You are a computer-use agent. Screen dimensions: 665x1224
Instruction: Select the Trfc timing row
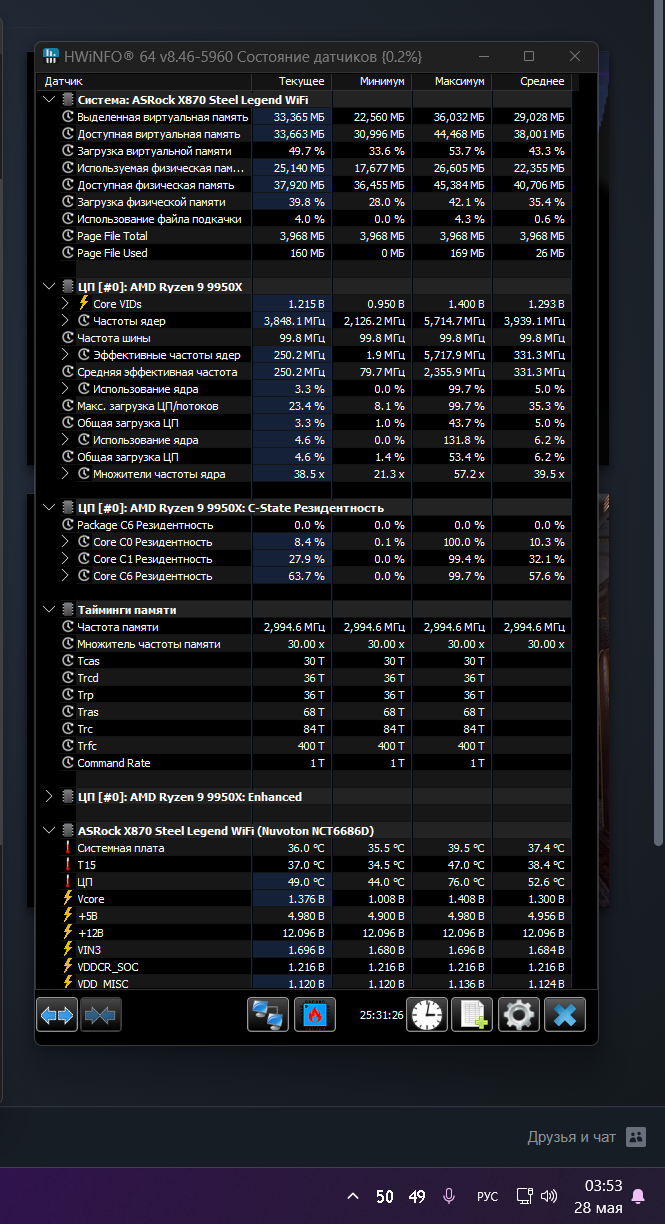[306, 746]
